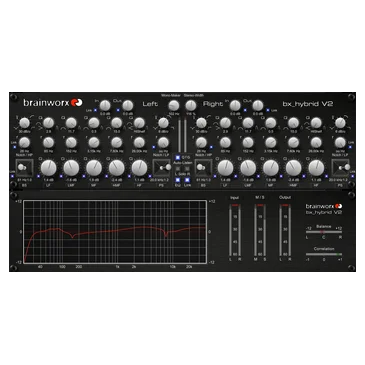365x365 pixels.
Task: Click Left channel HMF gain knob at -2.4 dB
Action: (x=116, y=168)
